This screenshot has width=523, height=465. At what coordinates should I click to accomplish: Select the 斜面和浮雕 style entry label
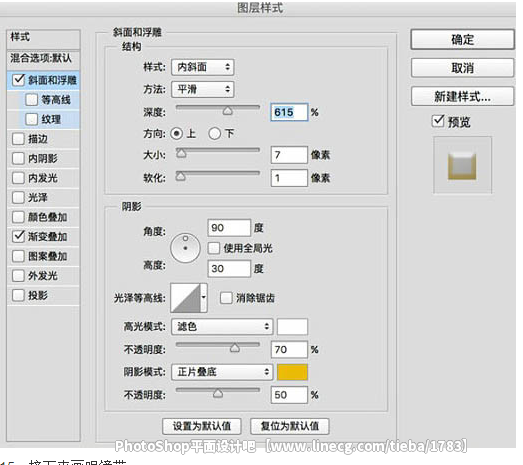pyautogui.click(x=52, y=80)
